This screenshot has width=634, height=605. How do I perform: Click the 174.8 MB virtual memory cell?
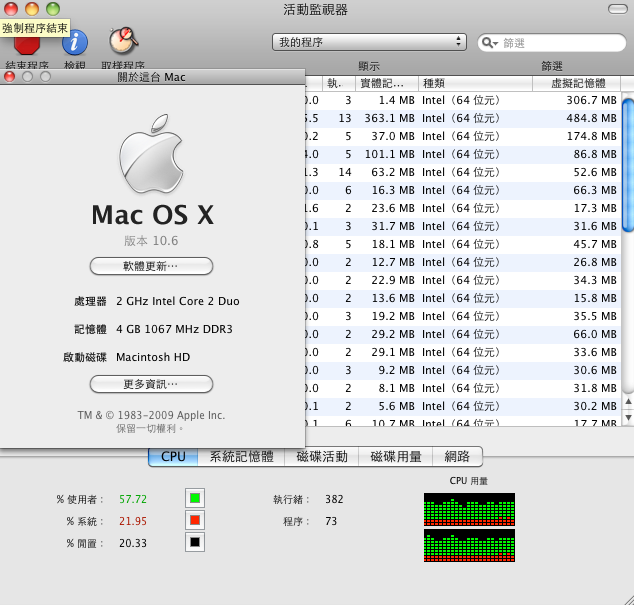592,136
